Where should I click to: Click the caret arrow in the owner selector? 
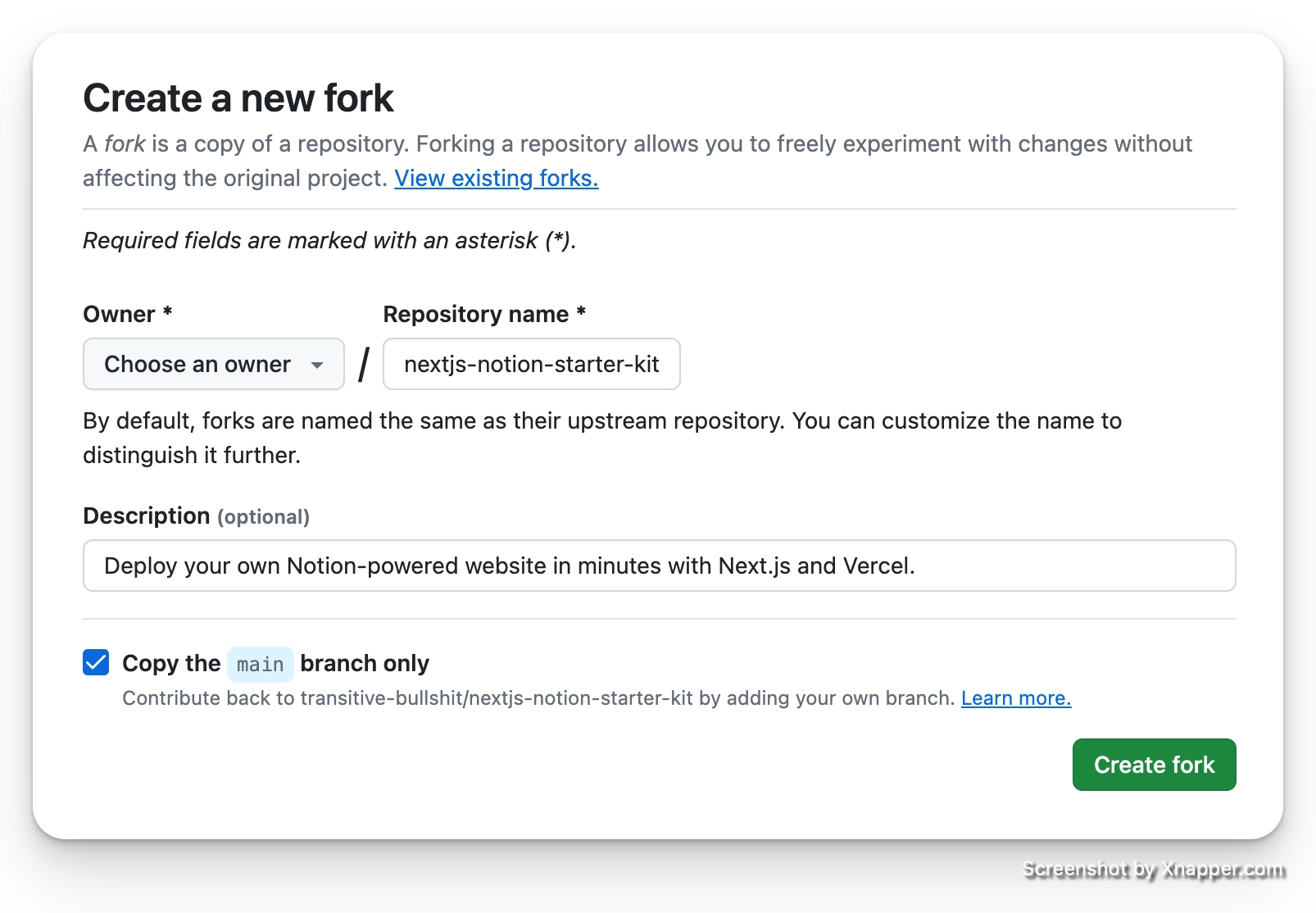coord(317,365)
